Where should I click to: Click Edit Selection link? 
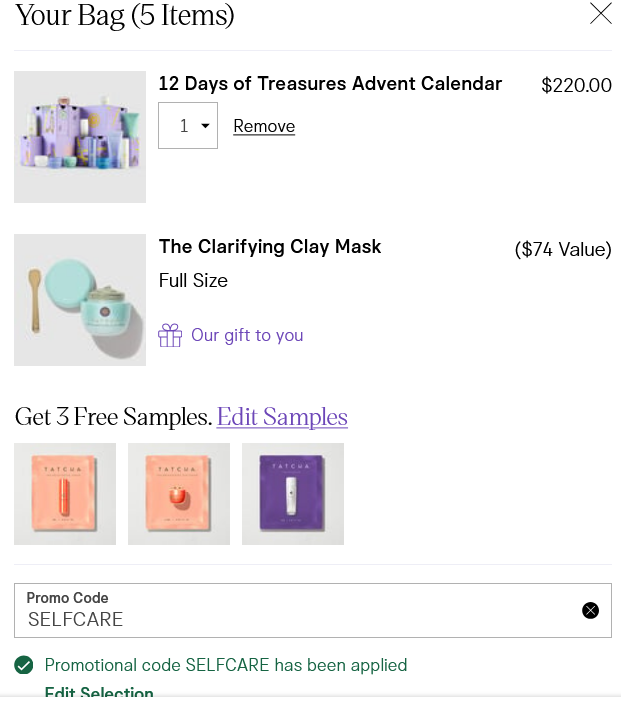tap(99, 693)
